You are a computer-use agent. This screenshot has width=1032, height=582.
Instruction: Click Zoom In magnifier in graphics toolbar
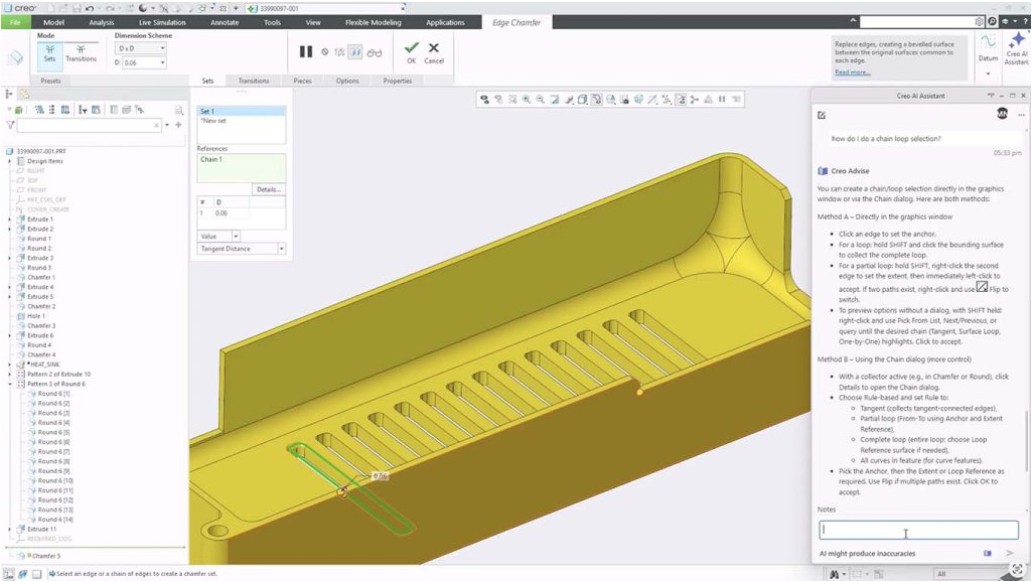[526, 99]
